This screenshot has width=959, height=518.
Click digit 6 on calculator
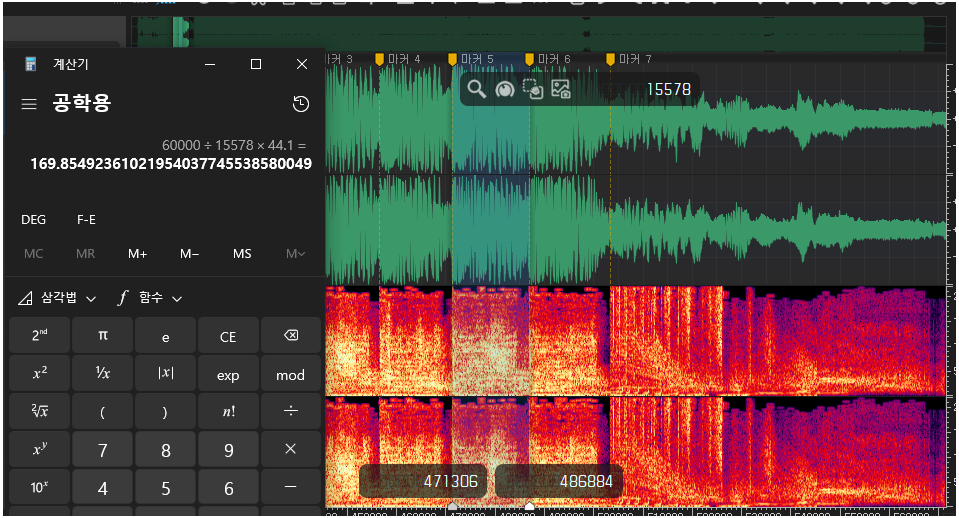click(x=228, y=487)
